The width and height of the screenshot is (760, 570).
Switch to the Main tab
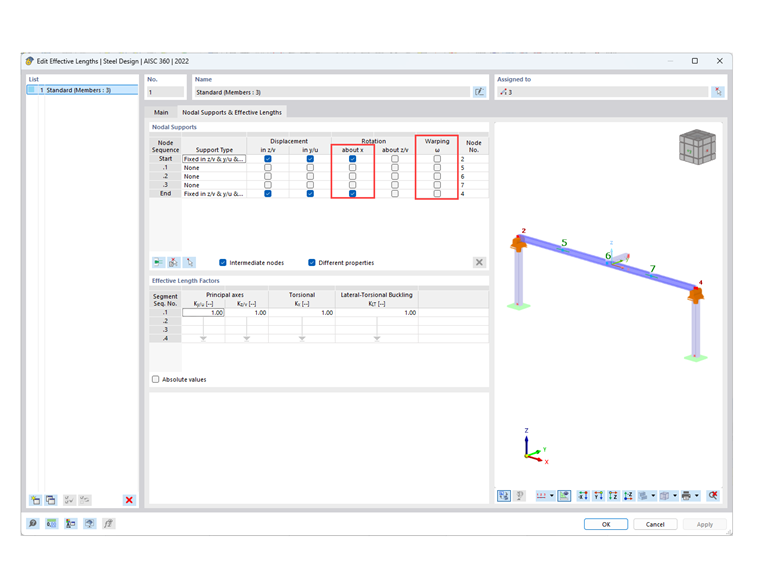pos(161,112)
